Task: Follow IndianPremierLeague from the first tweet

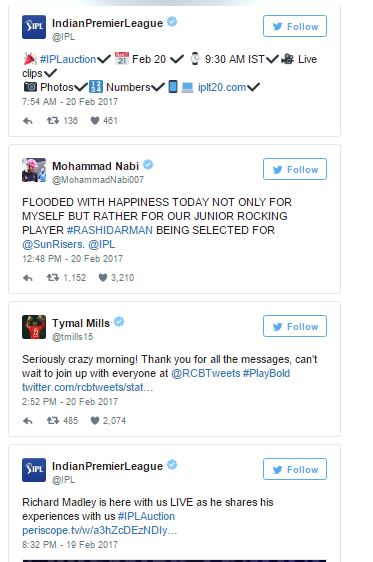Action: coord(295,26)
